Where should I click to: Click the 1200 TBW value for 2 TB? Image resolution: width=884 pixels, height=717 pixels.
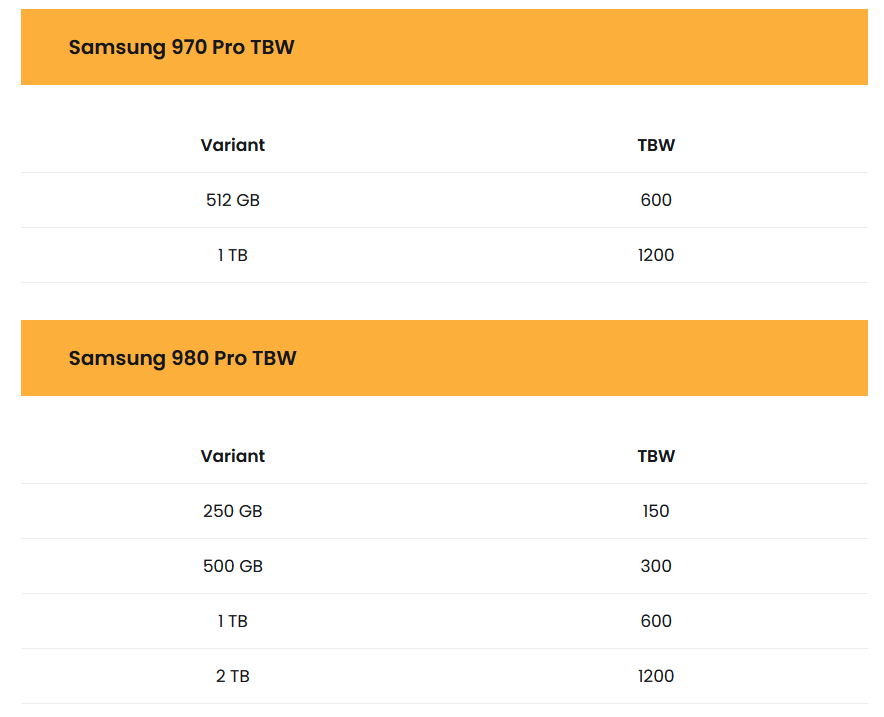coord(656,676)
